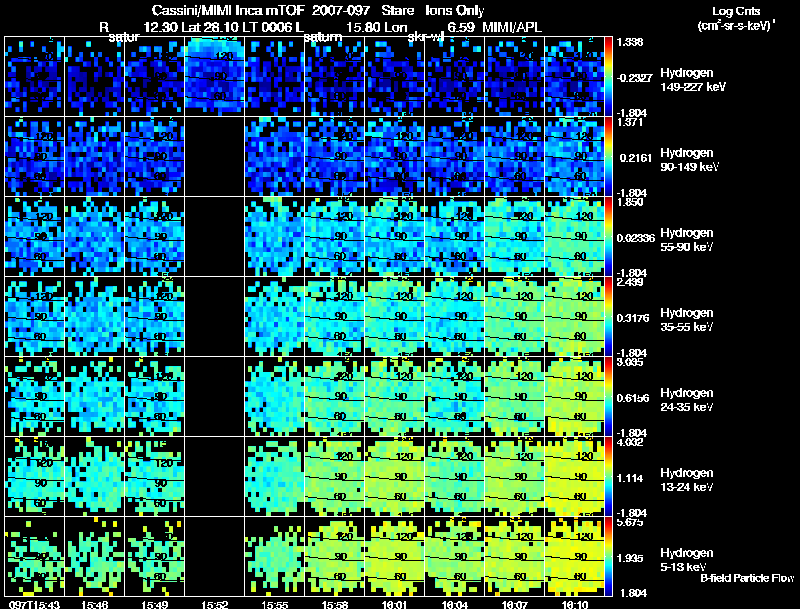800x609 pixels.
Task: Click the 097T15:43 time axis label
Action: tap(34, 604)
